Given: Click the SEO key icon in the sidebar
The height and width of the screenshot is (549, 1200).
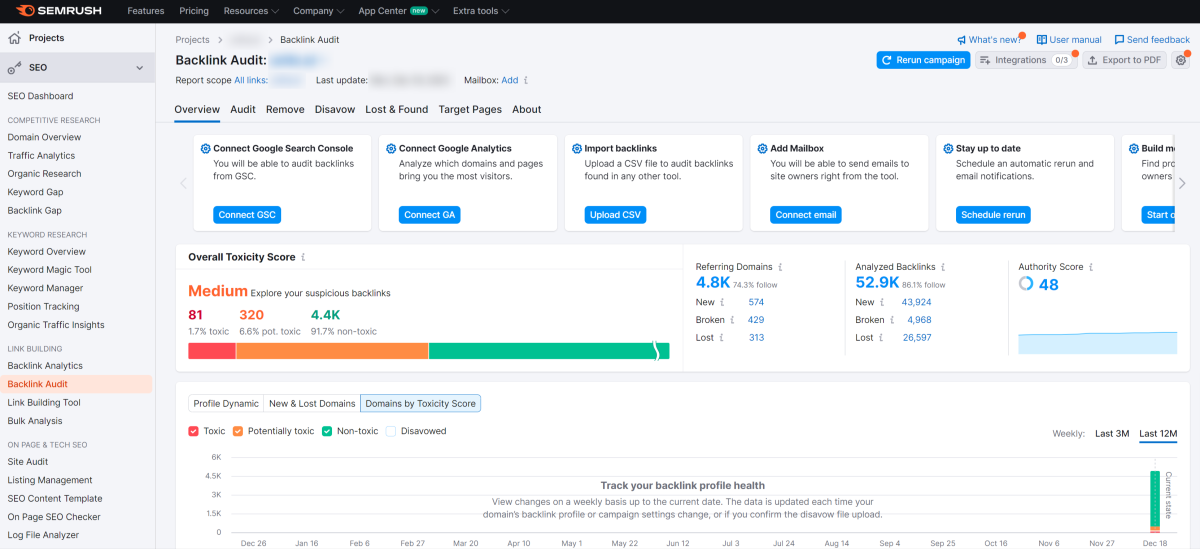Looking at the screenshot, I should (x=14, y=68).
